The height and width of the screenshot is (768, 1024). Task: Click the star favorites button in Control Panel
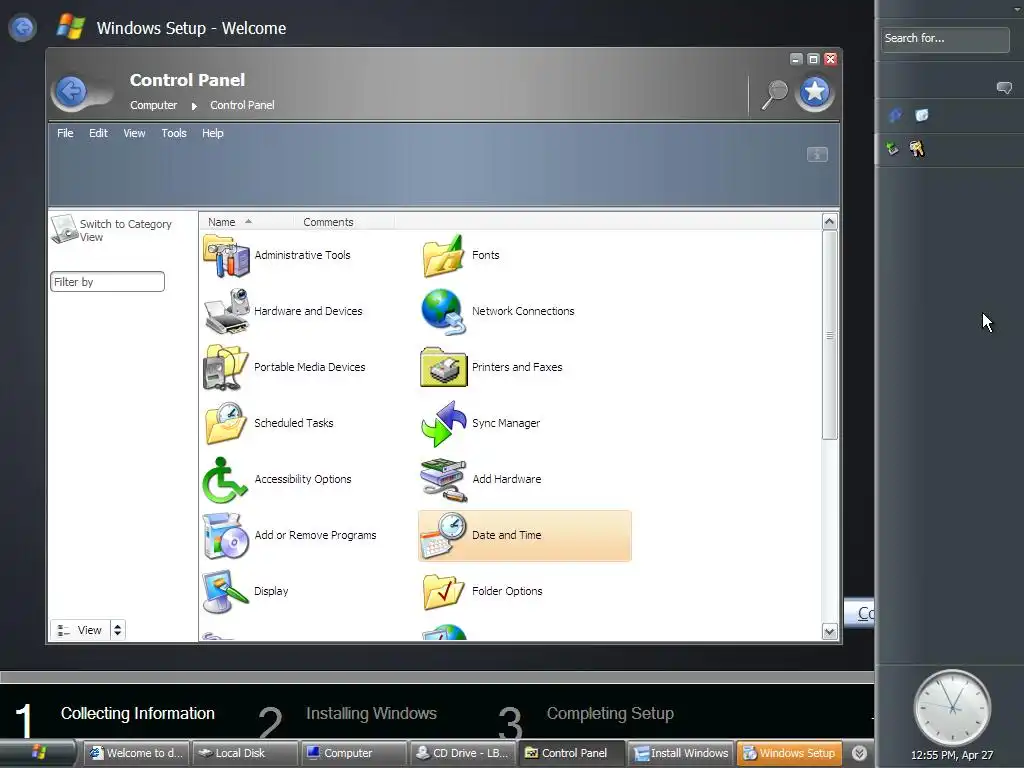click(x=814, y=92)
